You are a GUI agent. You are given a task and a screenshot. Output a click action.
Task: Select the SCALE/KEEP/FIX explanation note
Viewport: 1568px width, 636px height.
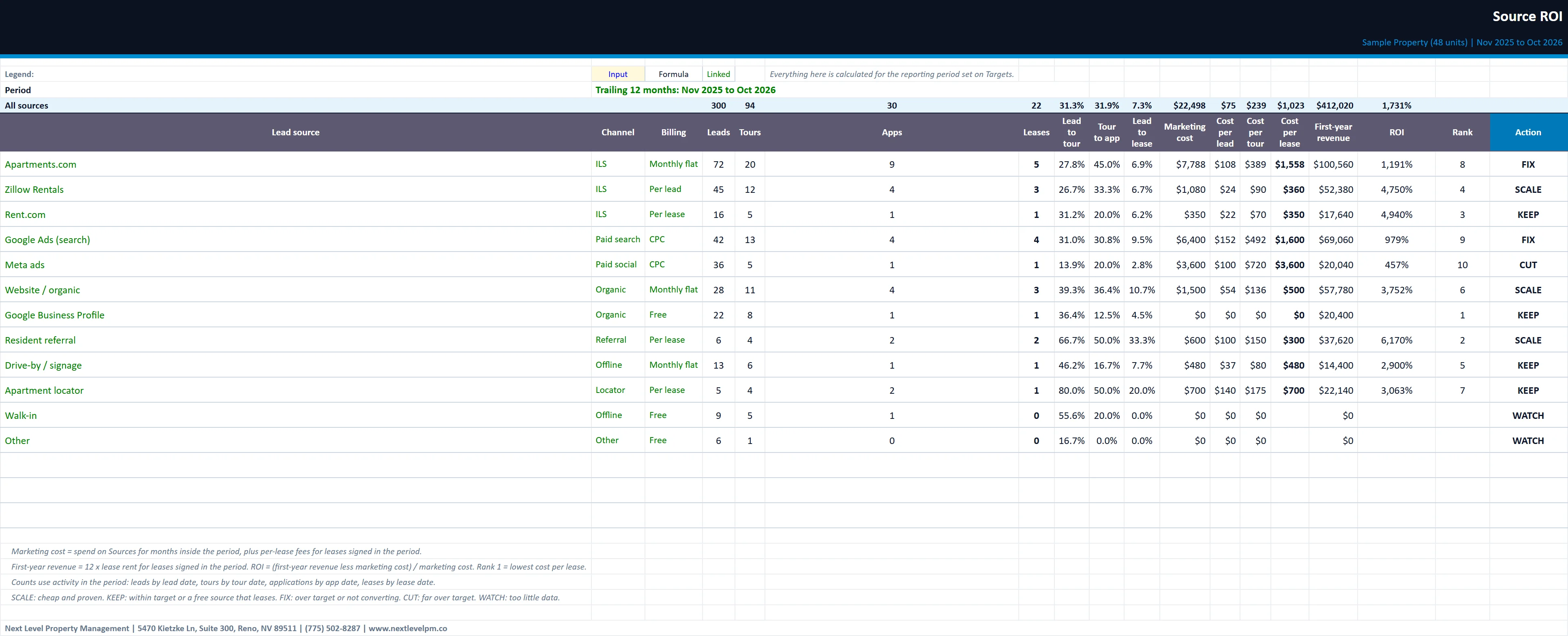click(285, 598)
